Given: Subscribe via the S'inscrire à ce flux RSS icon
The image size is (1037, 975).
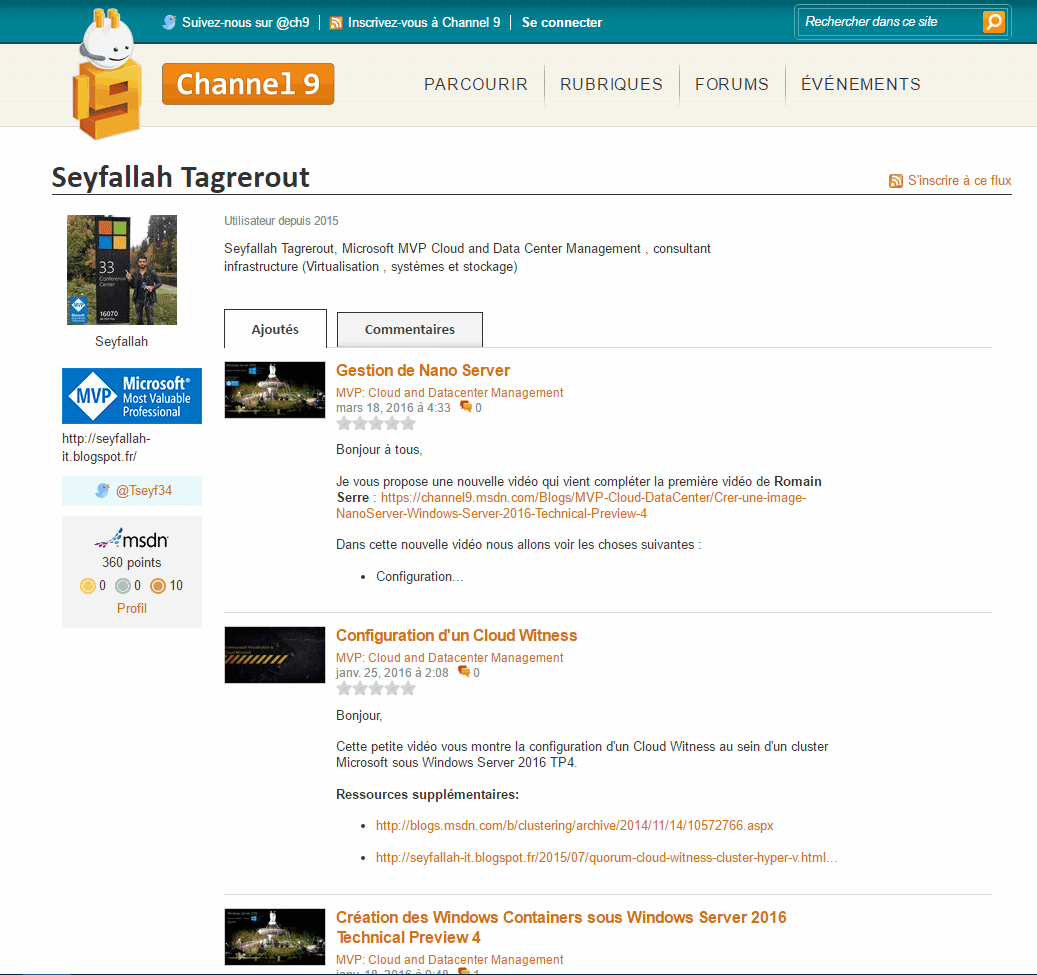Looking at the screenshot, I should coord(895,181).
